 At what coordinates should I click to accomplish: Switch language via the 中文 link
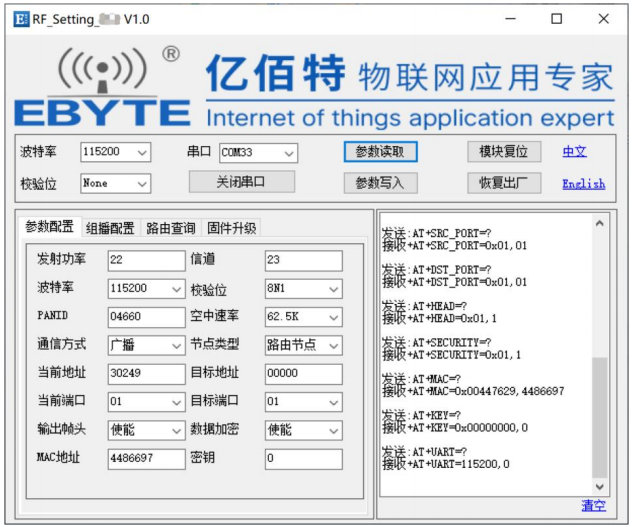[574, 152]
